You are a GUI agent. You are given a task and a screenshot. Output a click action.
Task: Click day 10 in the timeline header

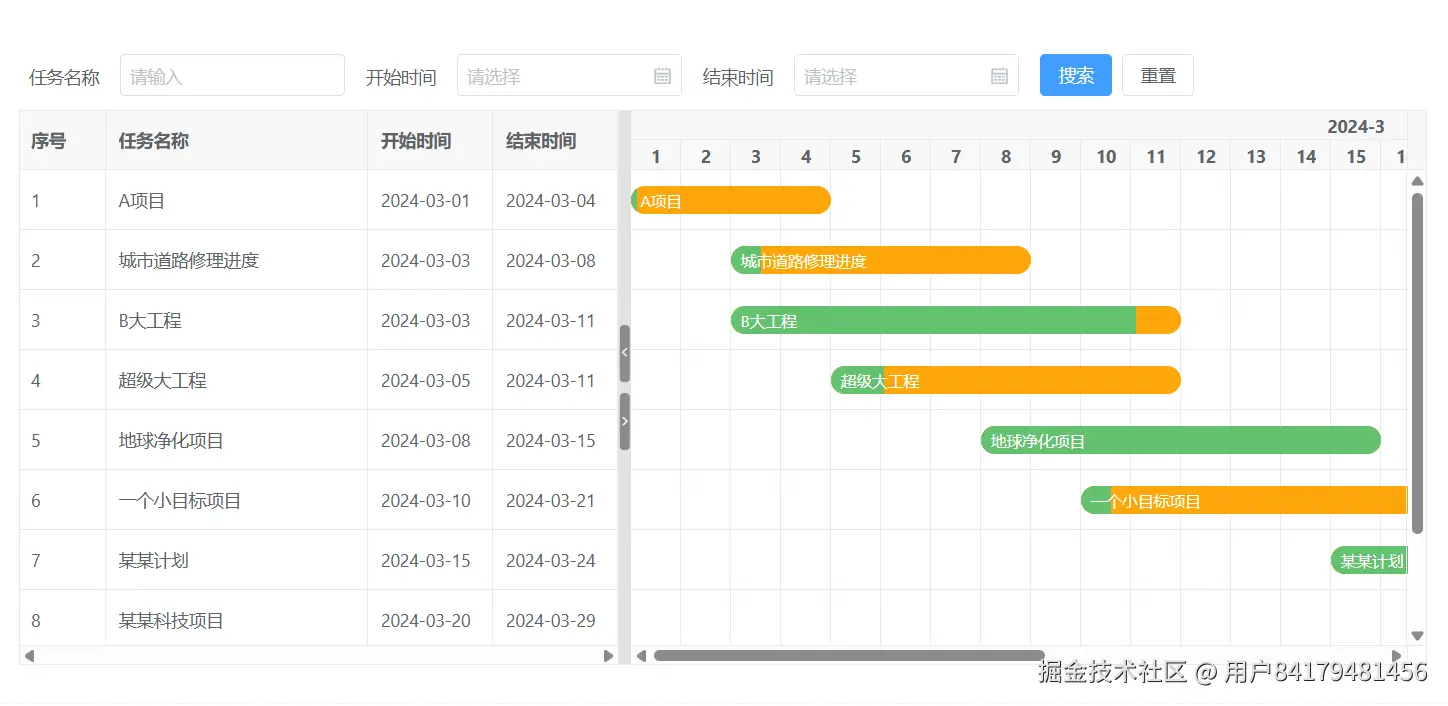click(1106, 156)
